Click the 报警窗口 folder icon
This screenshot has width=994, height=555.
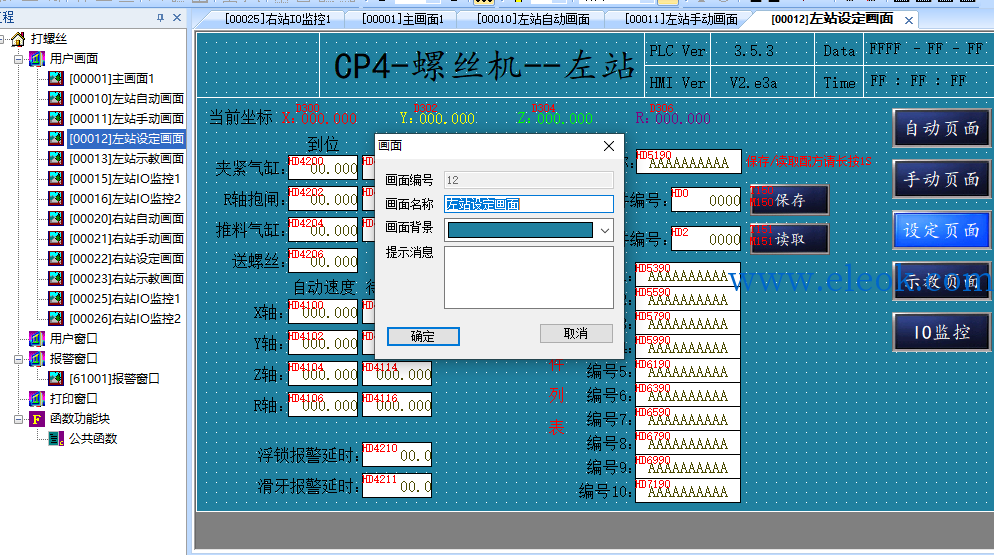[37, 359]
